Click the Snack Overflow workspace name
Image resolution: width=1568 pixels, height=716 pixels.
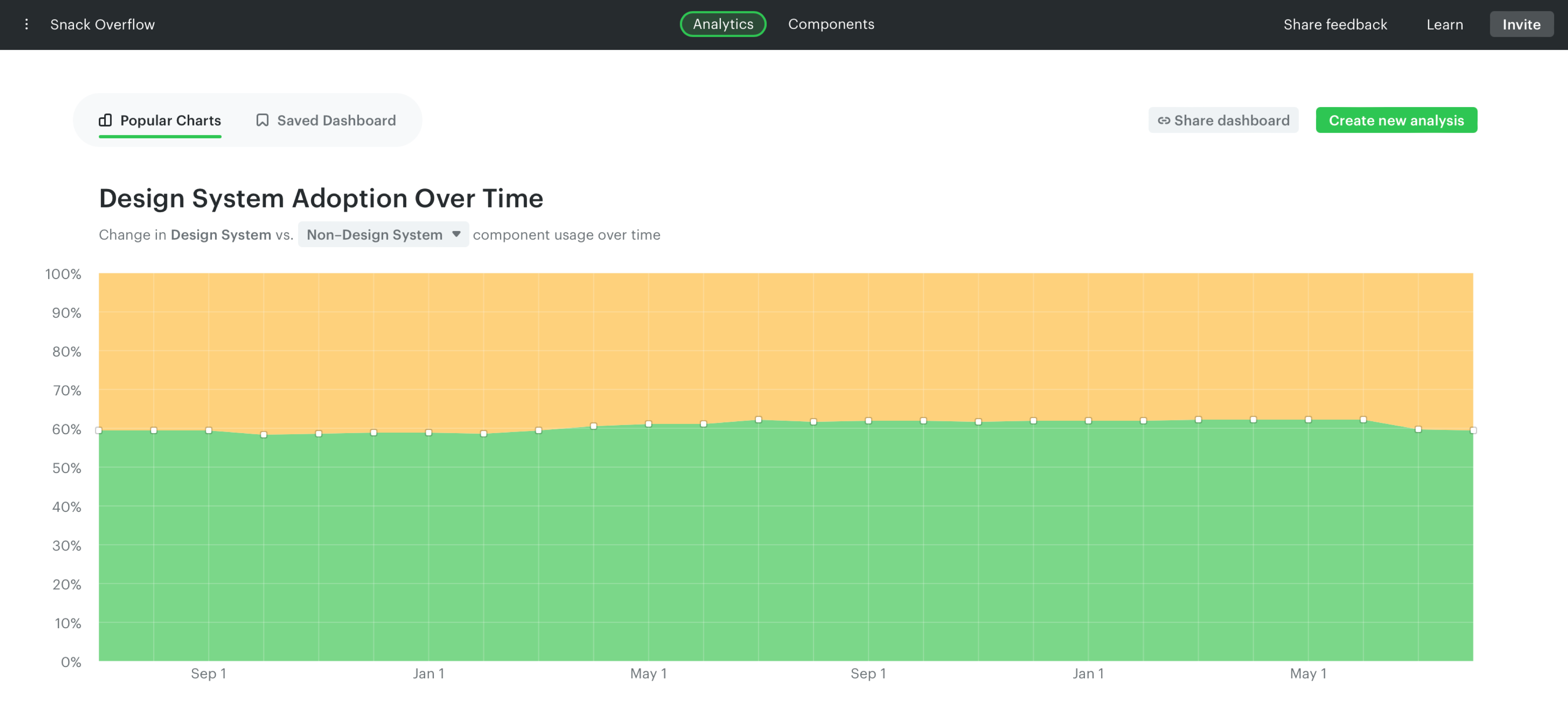point(102,24)
